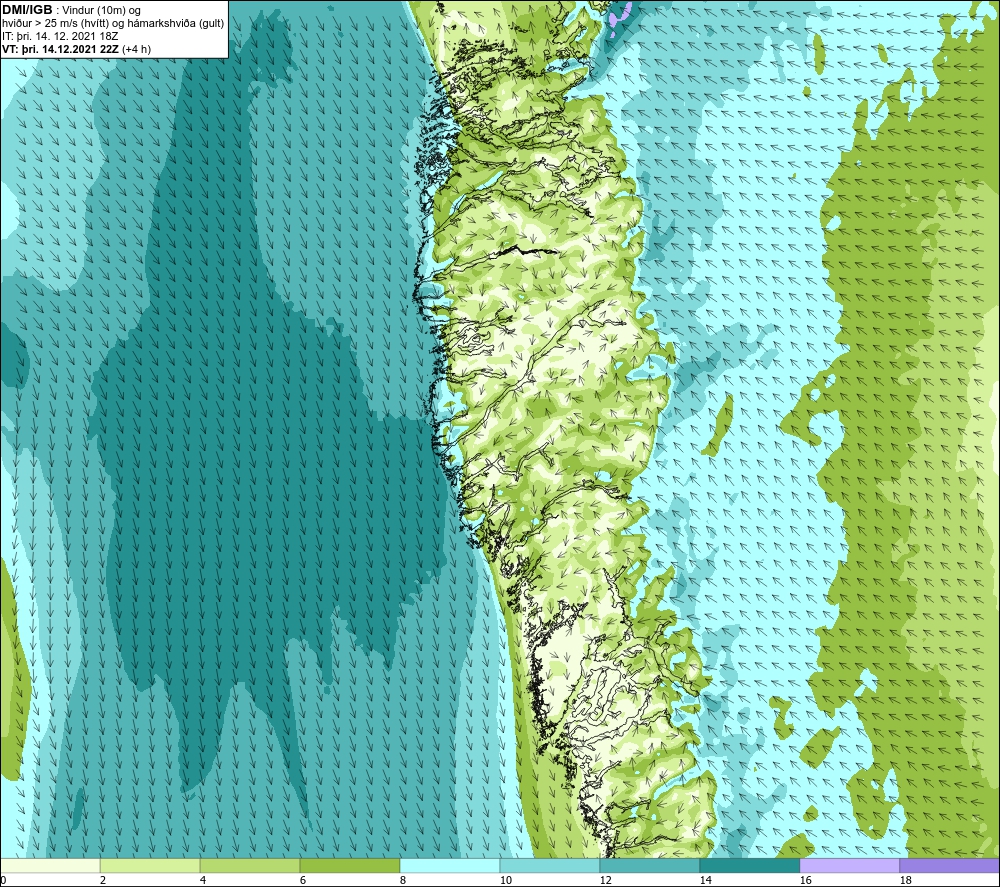
Task: Click the 2–4 m/s light green swatch
Action: (x=150, y=865)
